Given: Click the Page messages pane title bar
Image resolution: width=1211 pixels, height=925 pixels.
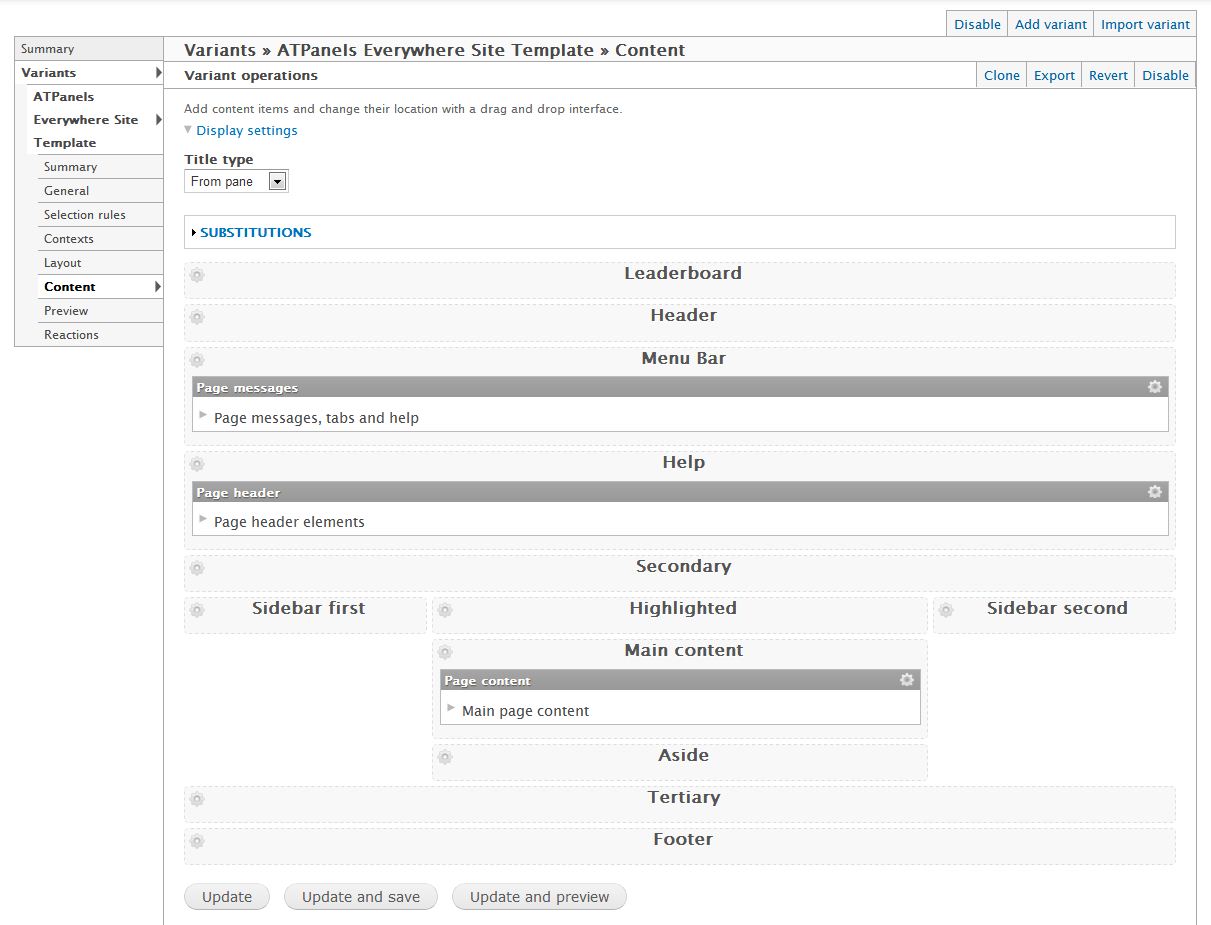Looking at the screenshot, I should coord(680,387).
